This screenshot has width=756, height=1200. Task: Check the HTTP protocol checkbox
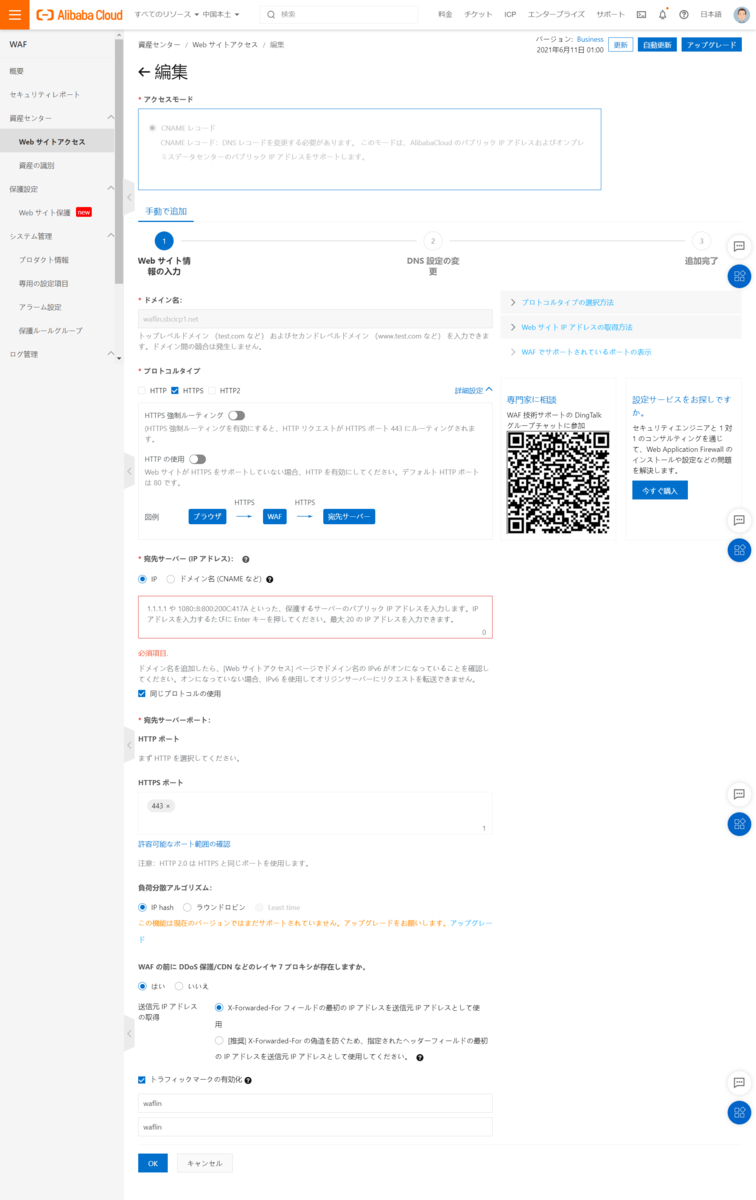[x=142, y=390]
